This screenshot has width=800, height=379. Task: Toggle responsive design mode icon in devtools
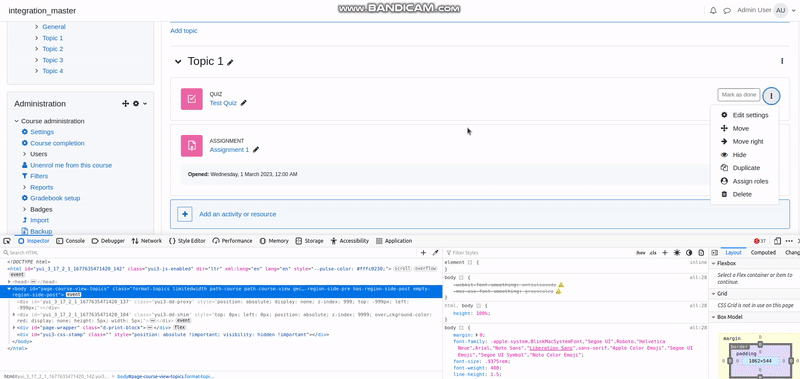pyautogui.click(x=778, y=241)
